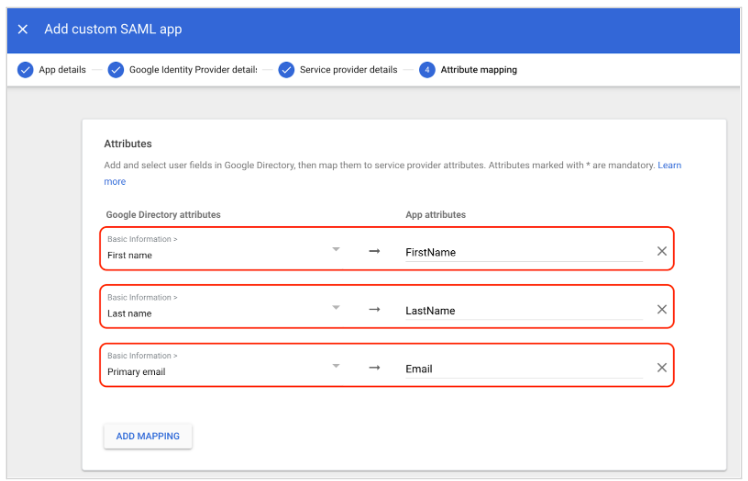Select the Attribute mapping step label
This screenshot has width=748, height=481.
[479, 70]
